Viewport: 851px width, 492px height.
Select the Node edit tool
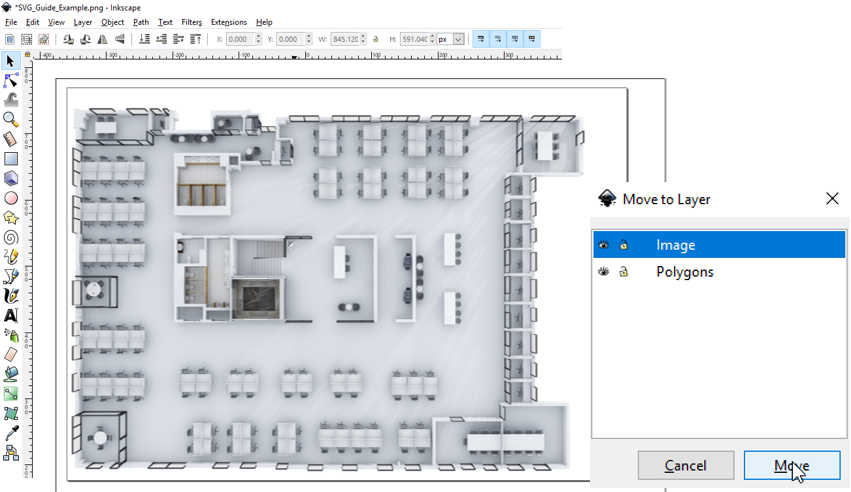pyautogui.click(x=11, y=81)
